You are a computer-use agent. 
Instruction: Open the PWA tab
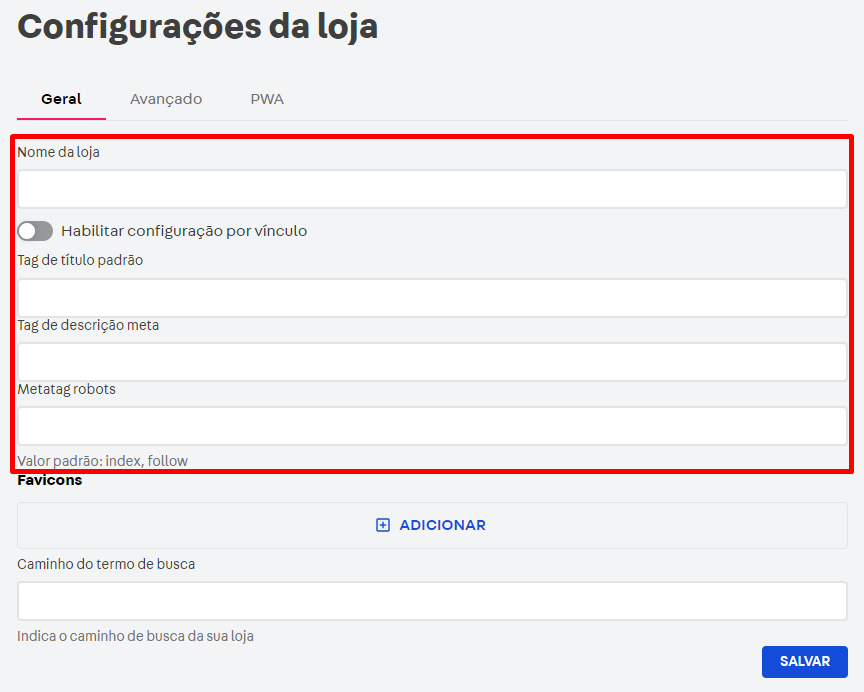(x=266, y=99)
